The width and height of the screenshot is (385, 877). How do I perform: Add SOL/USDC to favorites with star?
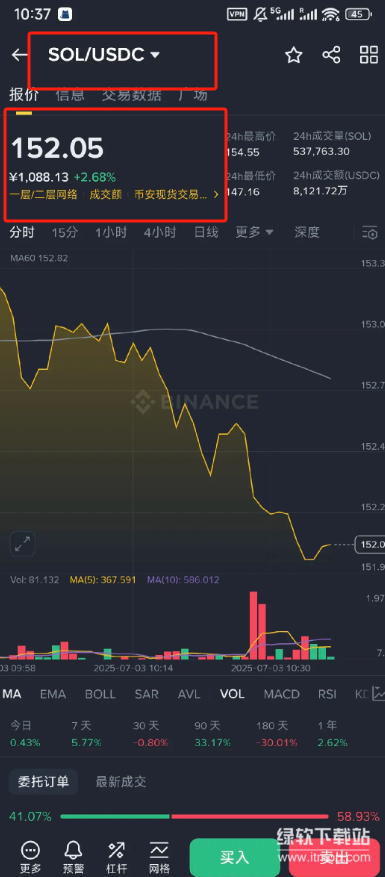pyautogui.click(x=294, y=55)
